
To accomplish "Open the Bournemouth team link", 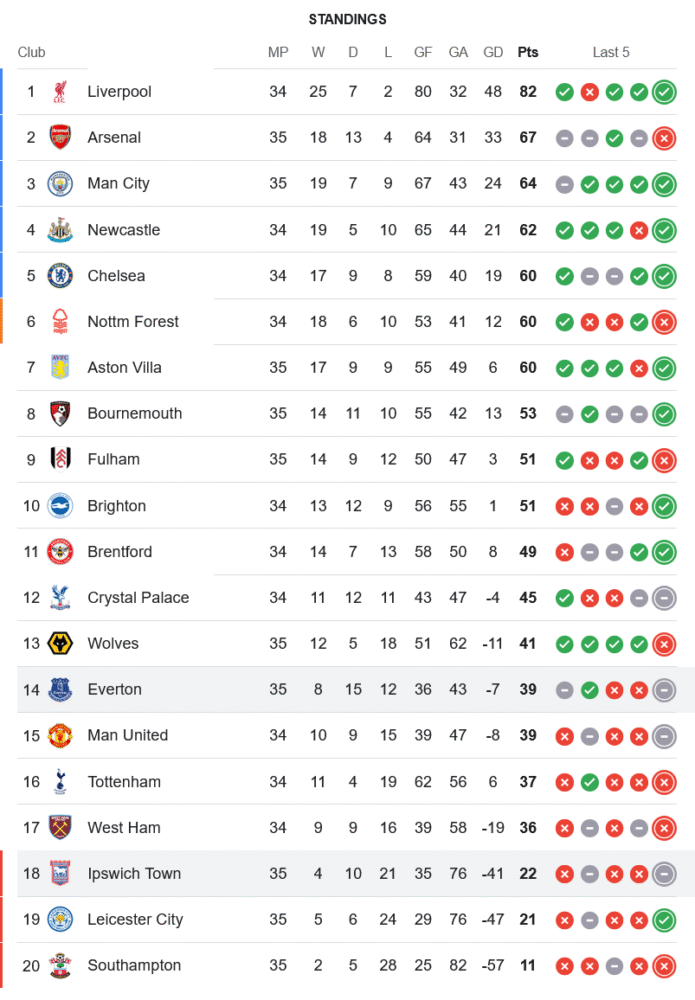I will pyautogui.click(x=134, y=414).
